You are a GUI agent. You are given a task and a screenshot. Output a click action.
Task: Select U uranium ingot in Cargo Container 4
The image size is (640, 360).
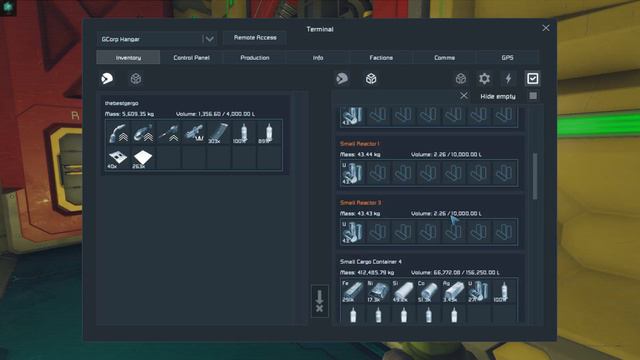coord(479,291)
